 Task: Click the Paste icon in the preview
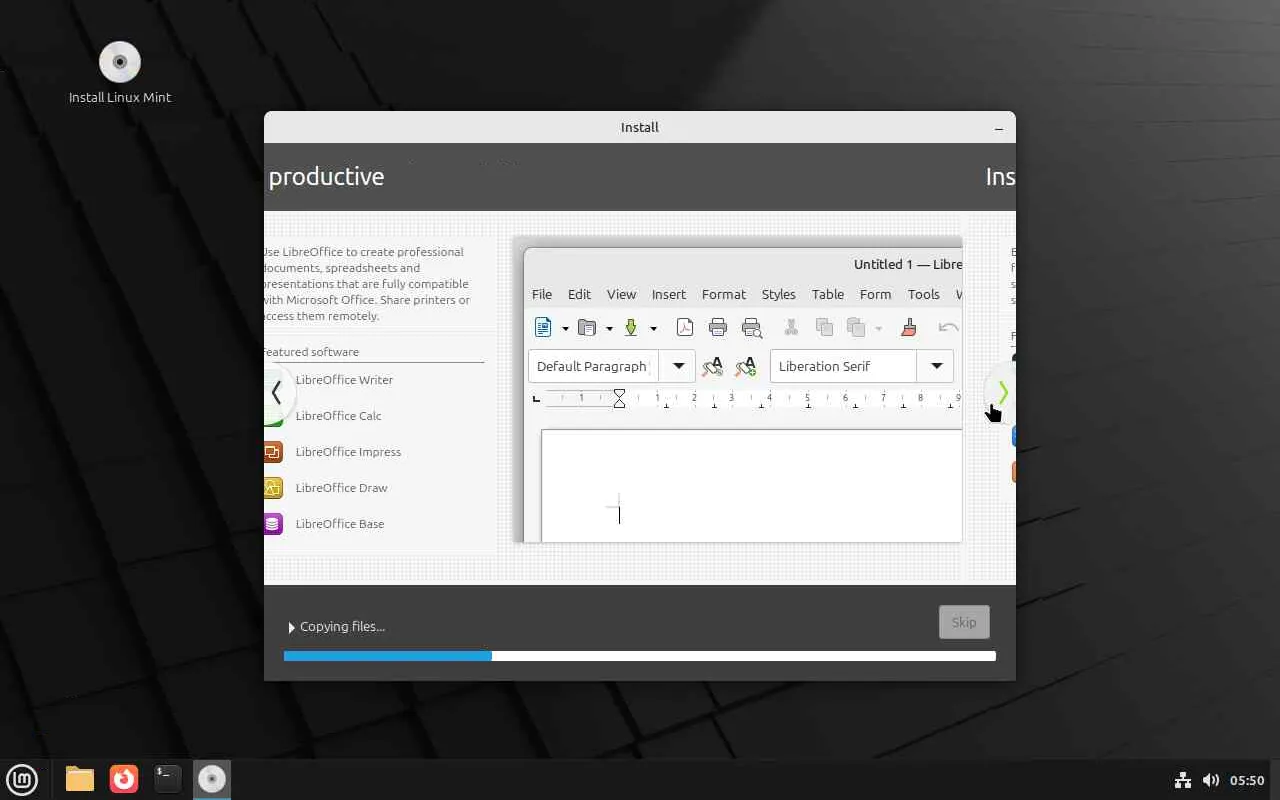pos(856,327)
